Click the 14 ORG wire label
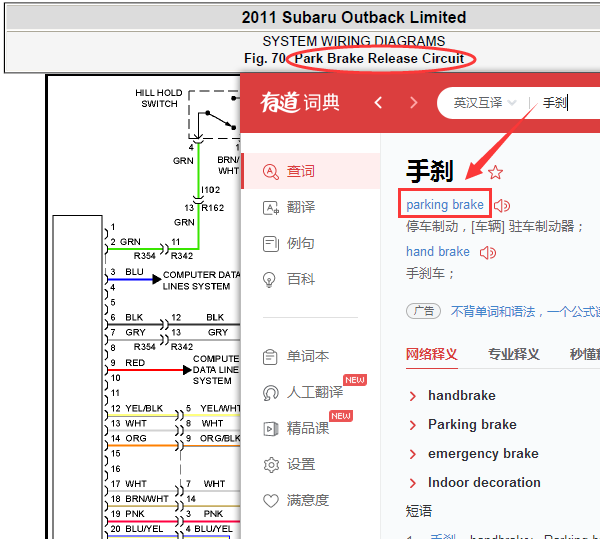Screen dimensions: 600x539 tap(129, 438)
